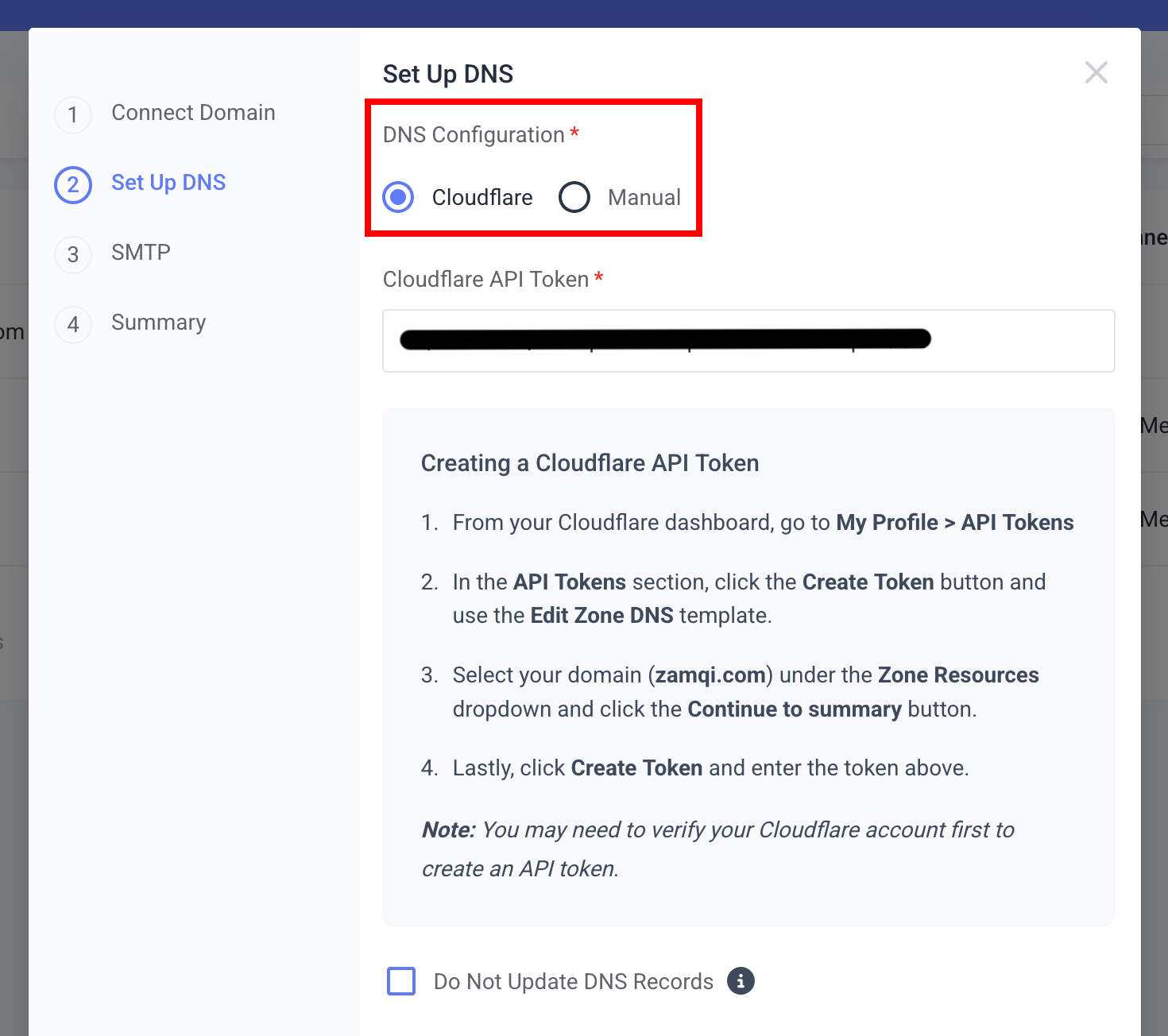The height and width of the screenshot is (1036, 1168).
Task: Click step number 1 circle
Action: coord(73,115)
